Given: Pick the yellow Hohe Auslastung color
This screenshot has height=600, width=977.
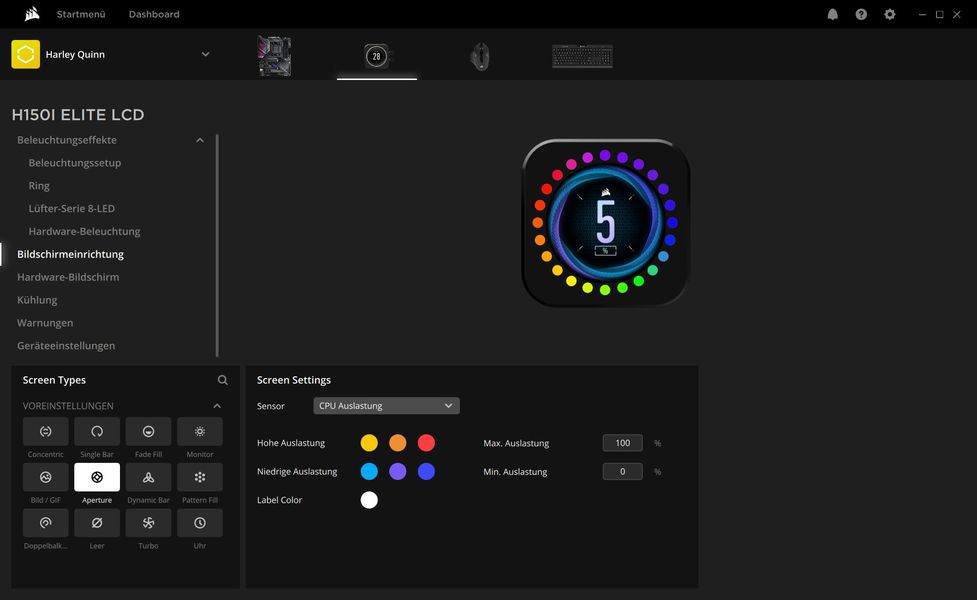Looking at the screenshot, I should 369,443.
